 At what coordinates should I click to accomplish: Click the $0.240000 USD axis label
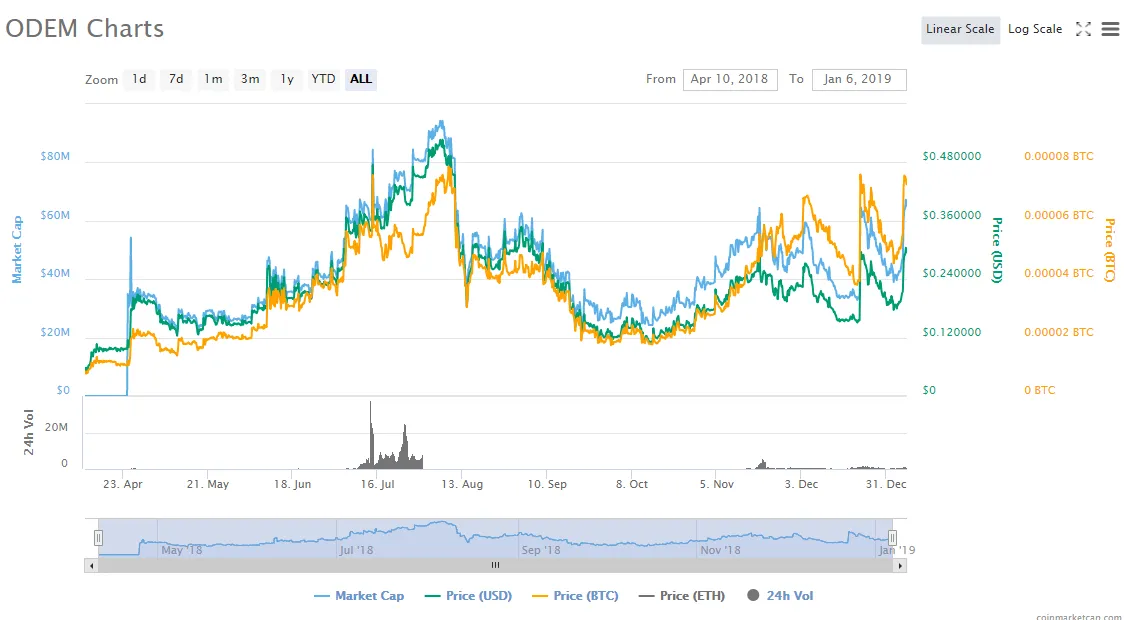click(x=952, y=274)
